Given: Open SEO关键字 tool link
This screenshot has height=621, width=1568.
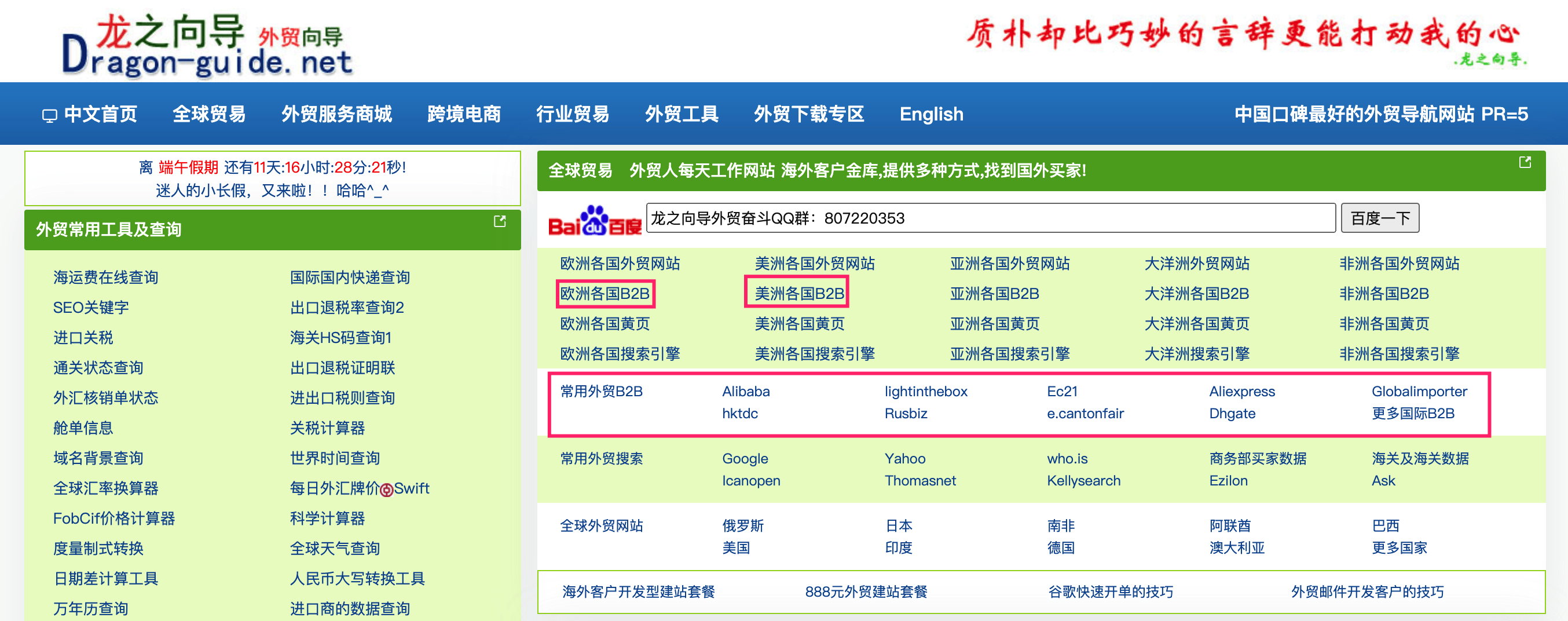Looking at the screenshot, I should click(x=91, y=308).
